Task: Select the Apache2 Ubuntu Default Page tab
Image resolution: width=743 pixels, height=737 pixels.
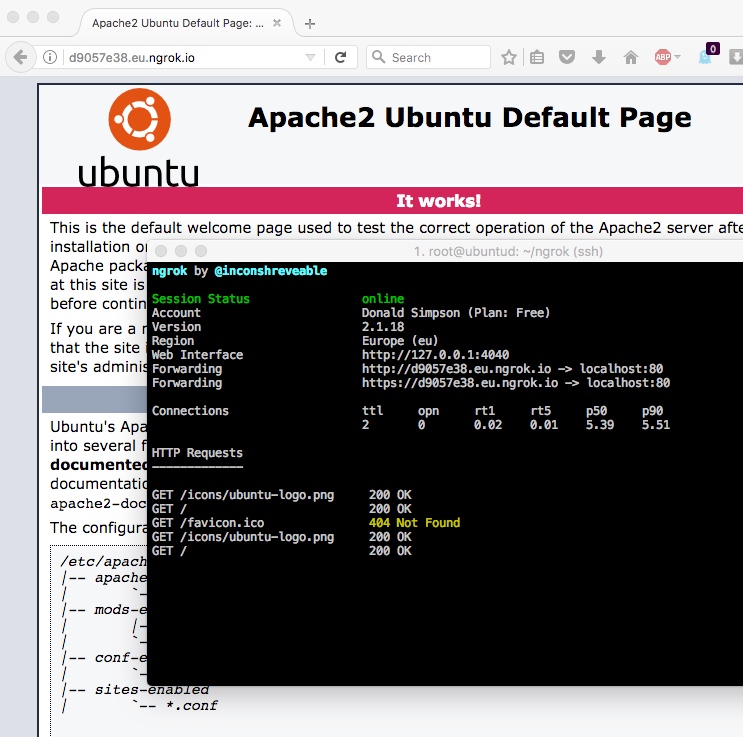Action: [178, 22]
